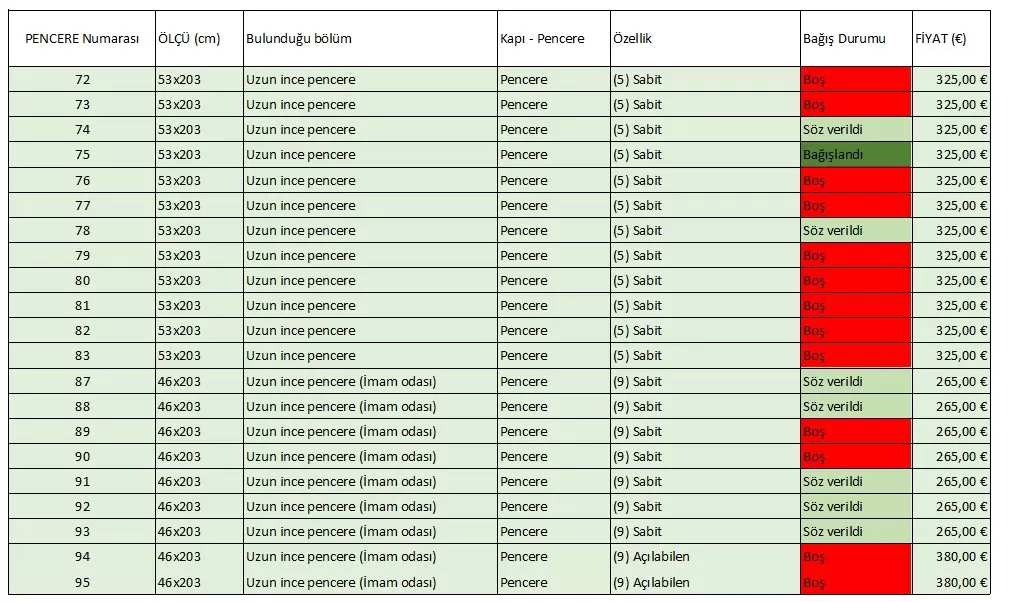
Task: Select the dark green Bağışlandı cell
Action: (x=855, y=155)
